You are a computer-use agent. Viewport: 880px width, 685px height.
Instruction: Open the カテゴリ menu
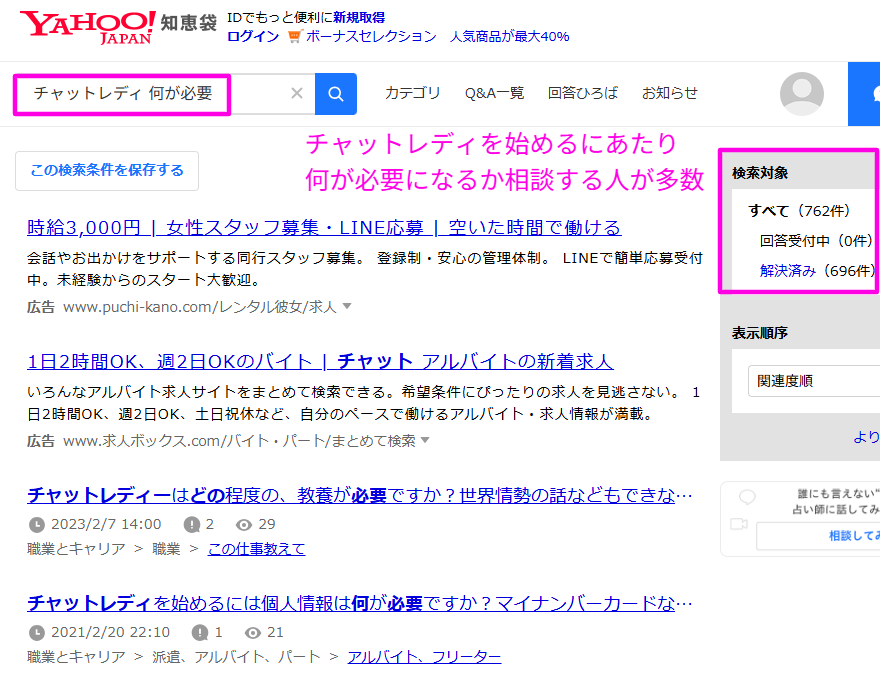(412, 93)
